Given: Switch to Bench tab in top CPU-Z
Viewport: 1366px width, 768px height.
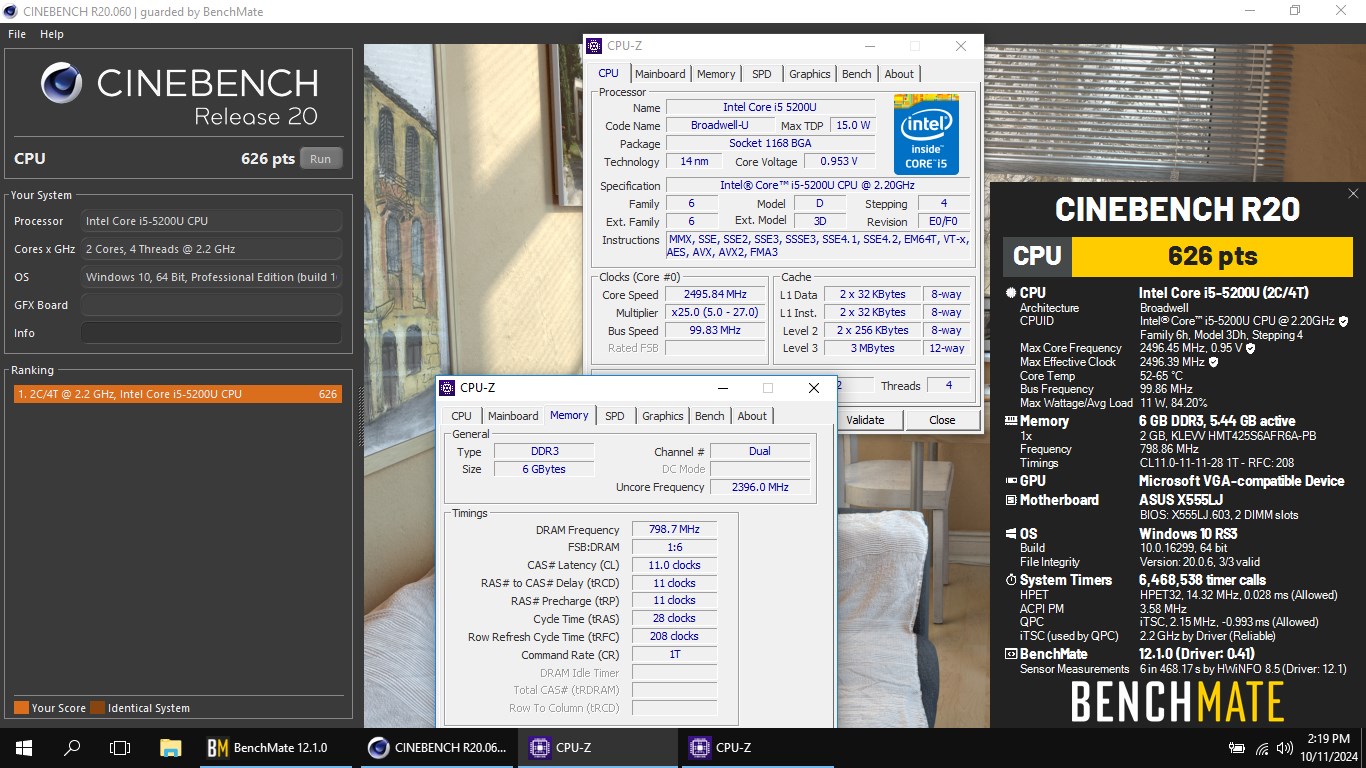Looking at the screenshot, I should pos(856,74).
